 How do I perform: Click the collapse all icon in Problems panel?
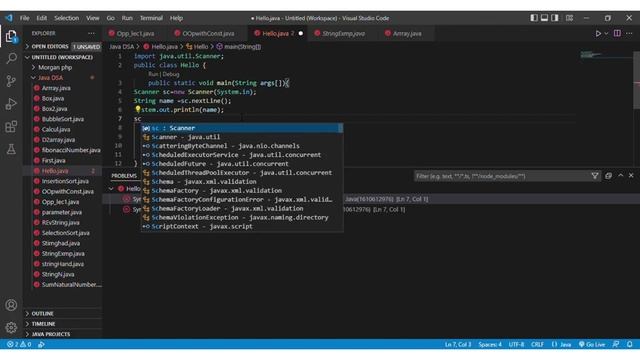click(608, 176)
